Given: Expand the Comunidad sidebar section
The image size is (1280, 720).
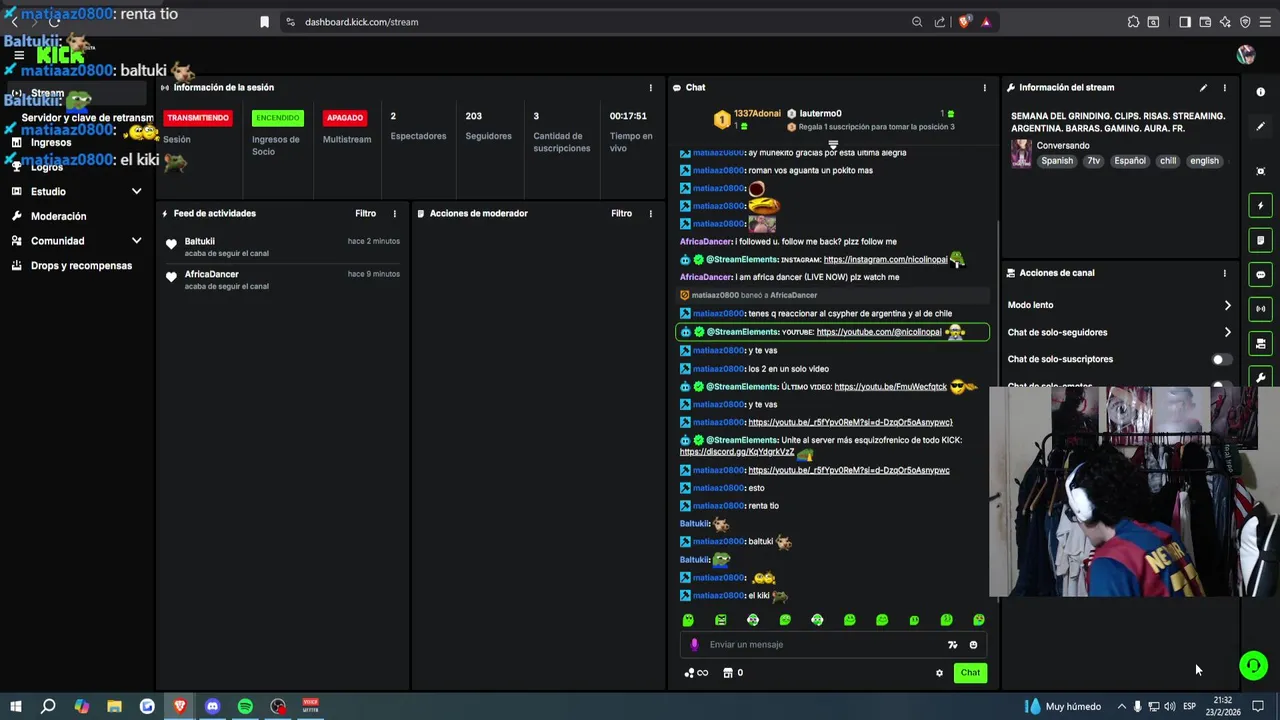Looking at the screenshot, I should point(136,241).
